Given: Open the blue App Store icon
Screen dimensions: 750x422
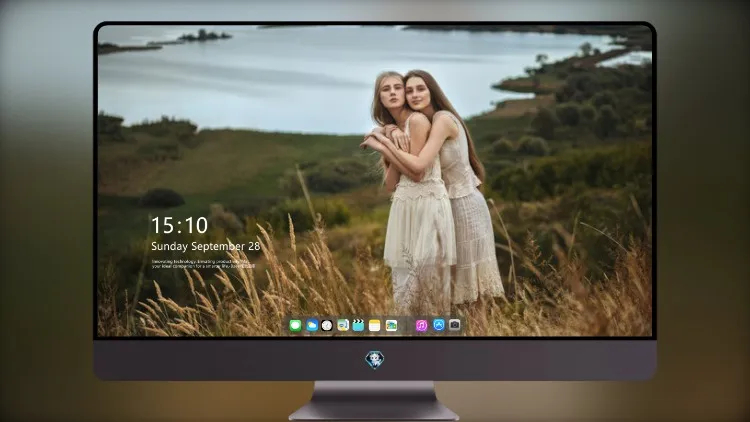Looking at the screenshot, I should (439, 325).
